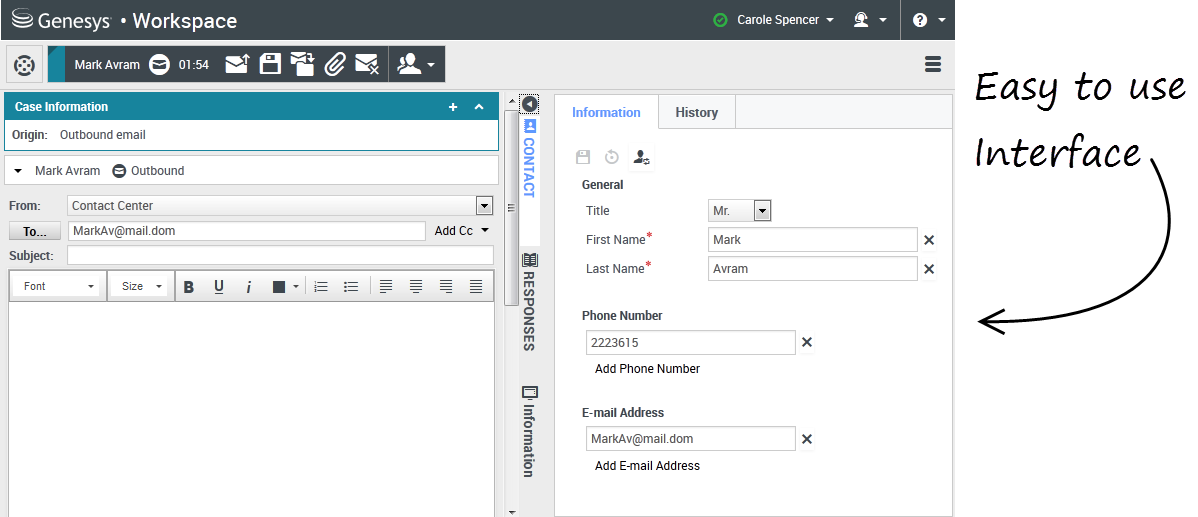The image size is (1198, 517).
Task: Toggle italic text formatting
Action: 249,287
